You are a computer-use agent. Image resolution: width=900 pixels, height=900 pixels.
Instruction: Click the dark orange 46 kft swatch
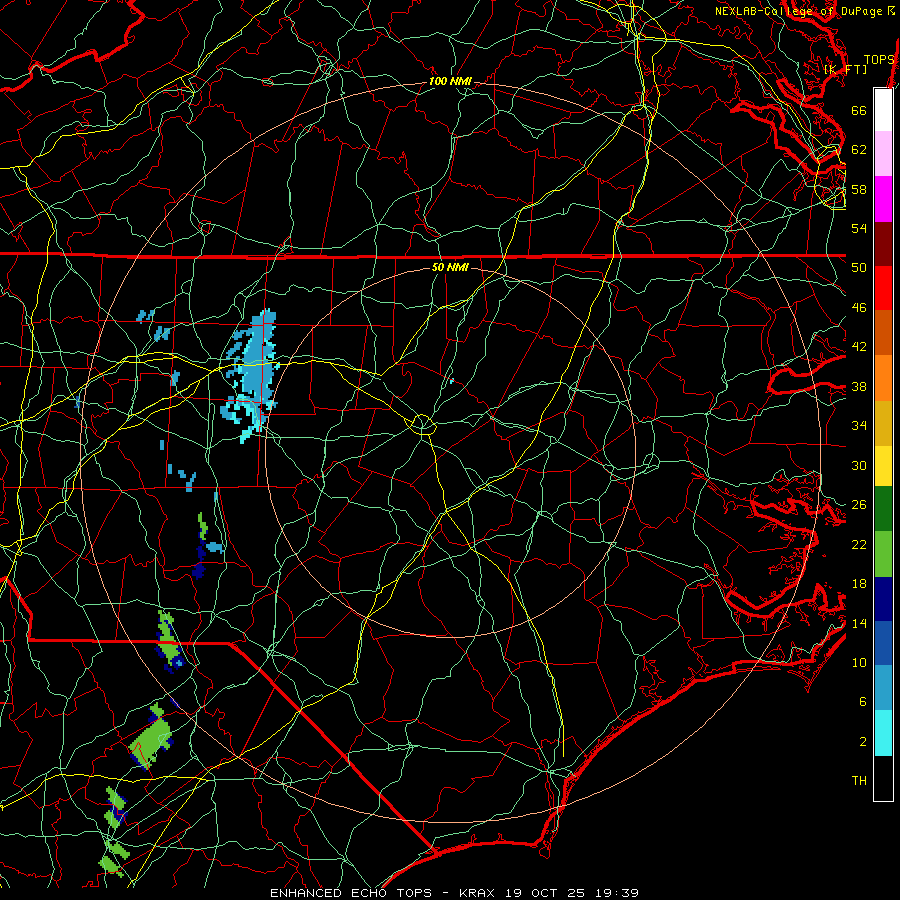[x=883, y=332]
